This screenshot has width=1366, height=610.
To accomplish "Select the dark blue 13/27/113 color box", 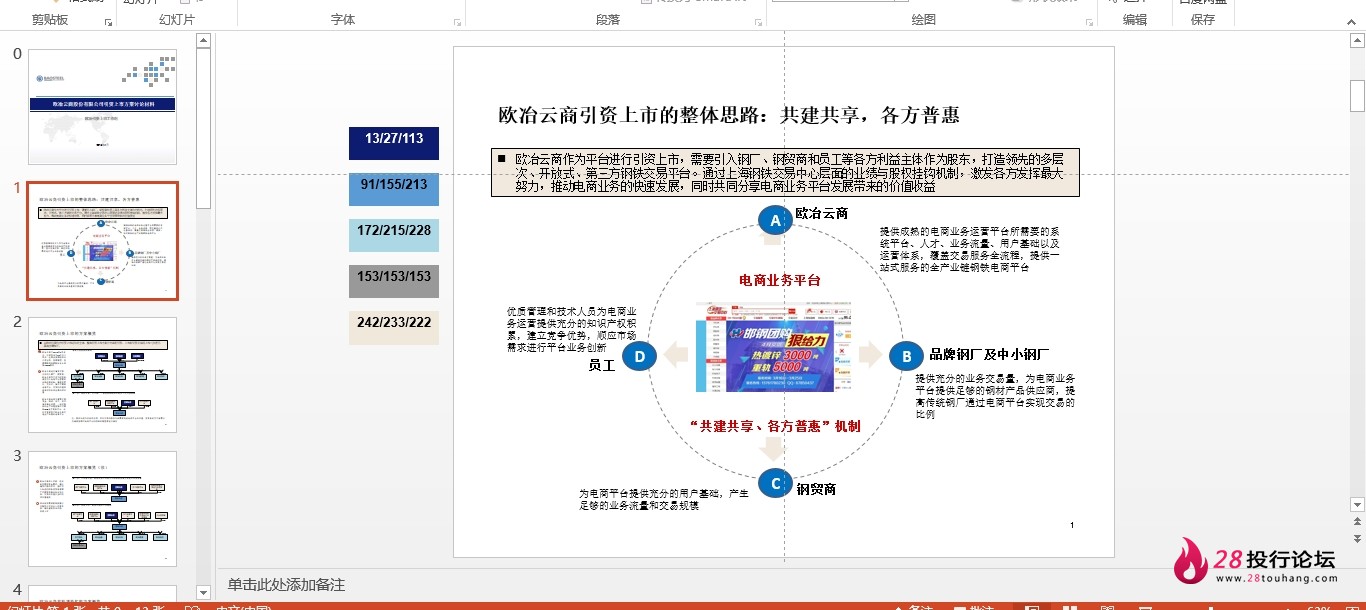I will 394,143.
